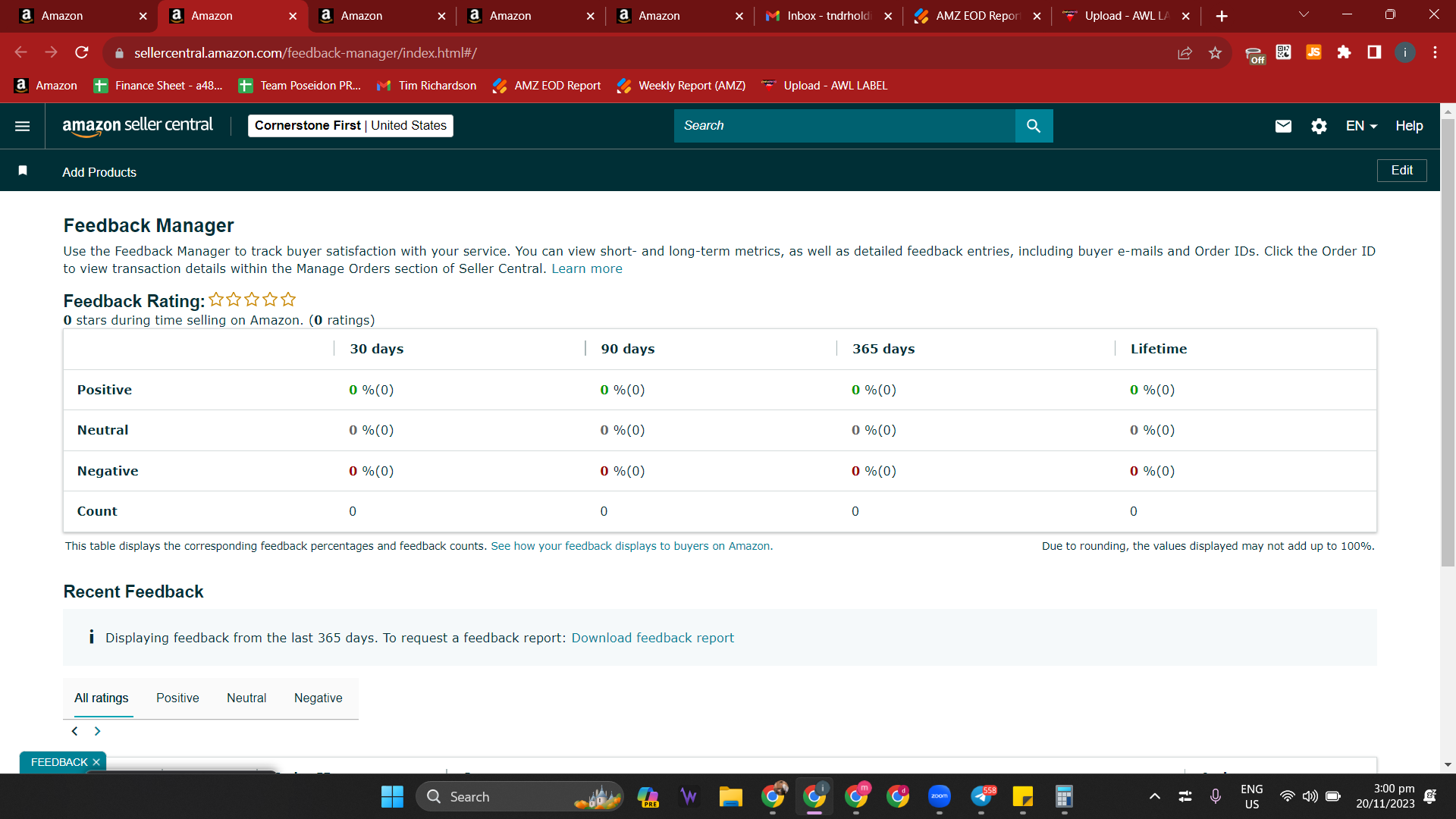Open the Seller Central hamburger menu
Image resolution: width=1456 pixels, height=819 pixels.
(x=23, y=126)
